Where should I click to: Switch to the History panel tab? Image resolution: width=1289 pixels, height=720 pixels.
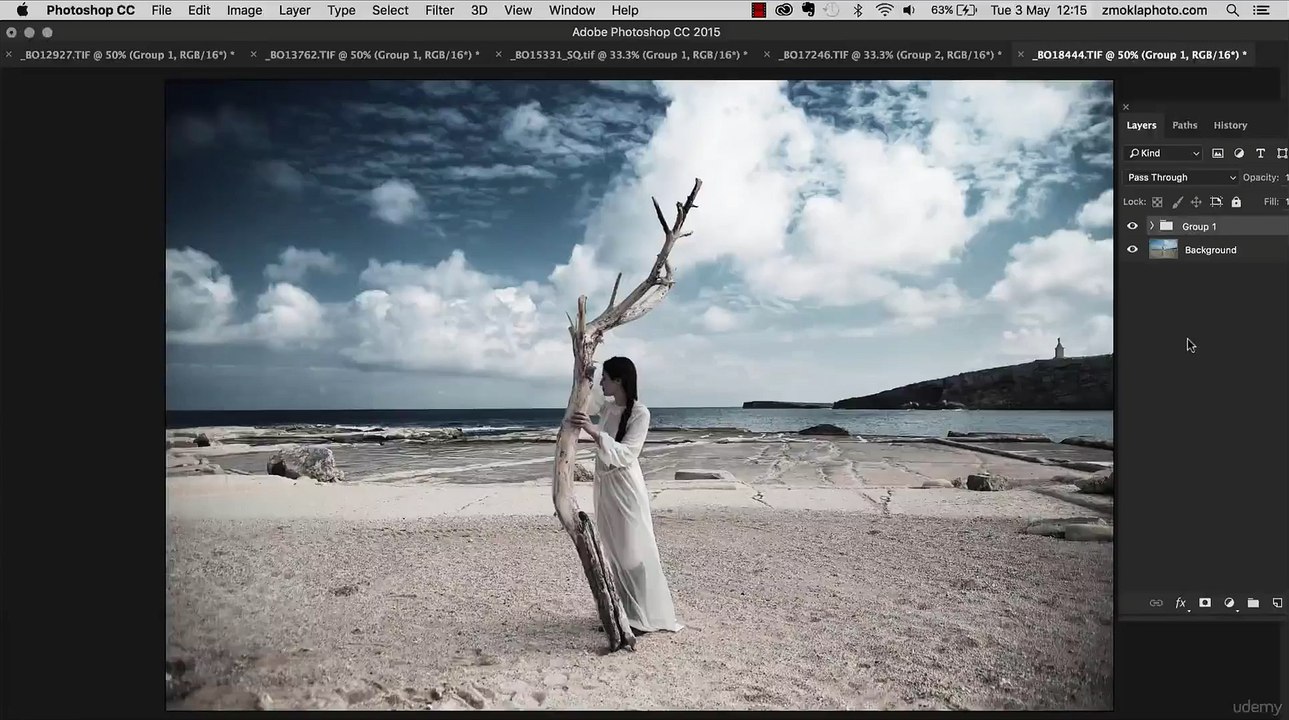(x=1230, y=125)
